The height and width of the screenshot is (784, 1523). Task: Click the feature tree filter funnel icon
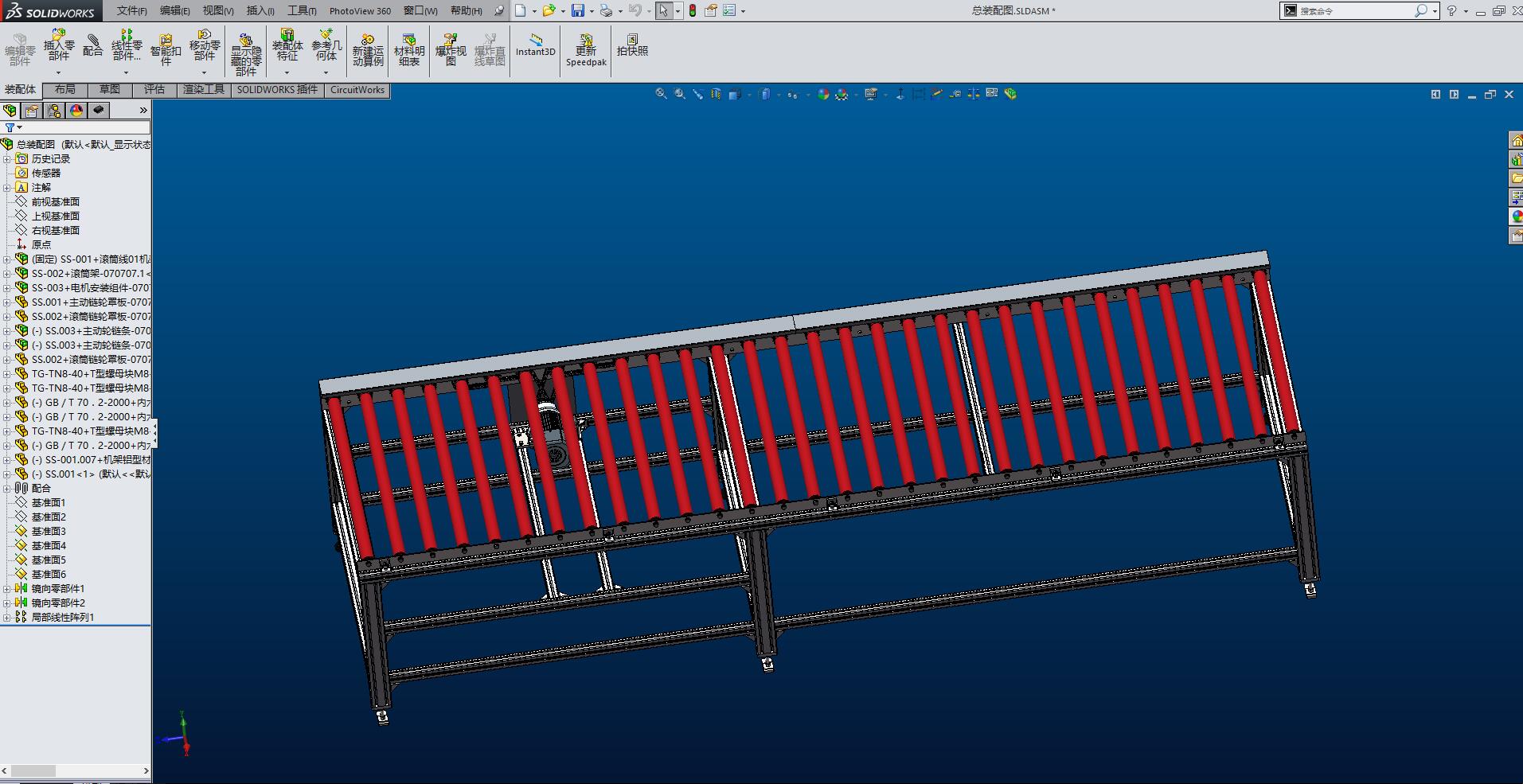(x=10, y=127)
